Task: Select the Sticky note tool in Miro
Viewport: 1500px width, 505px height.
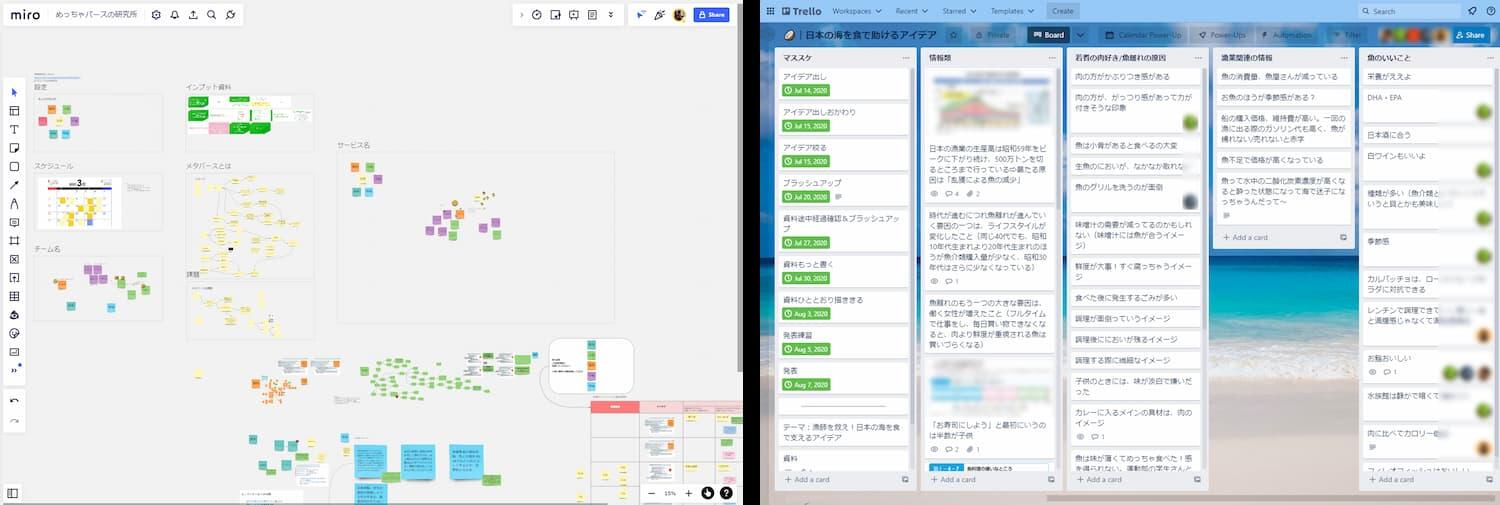Action: (14, 148)
